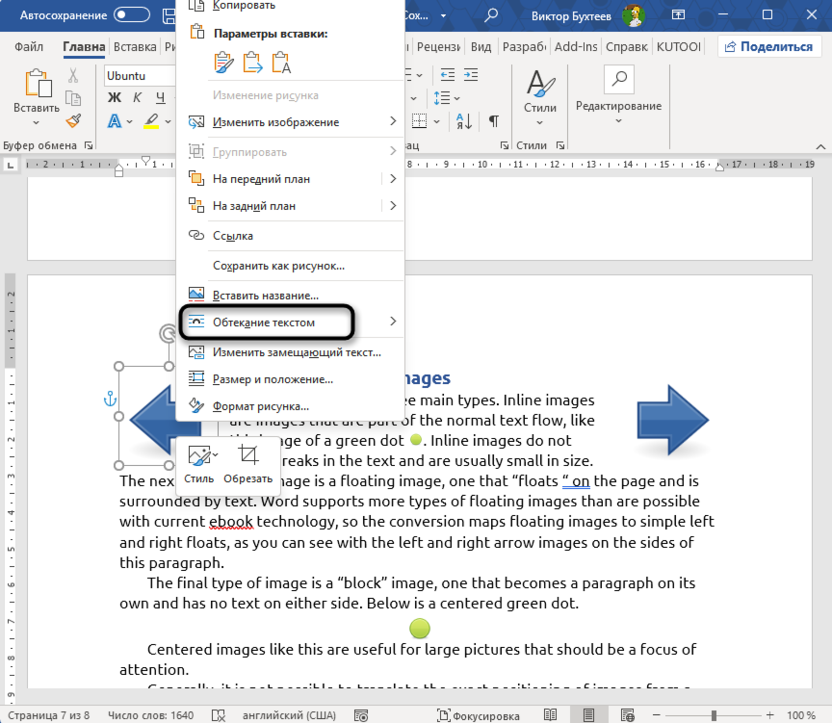Click the Copy icon in clipboard group
The image size is (832, 723).
(x=73, y=99)
